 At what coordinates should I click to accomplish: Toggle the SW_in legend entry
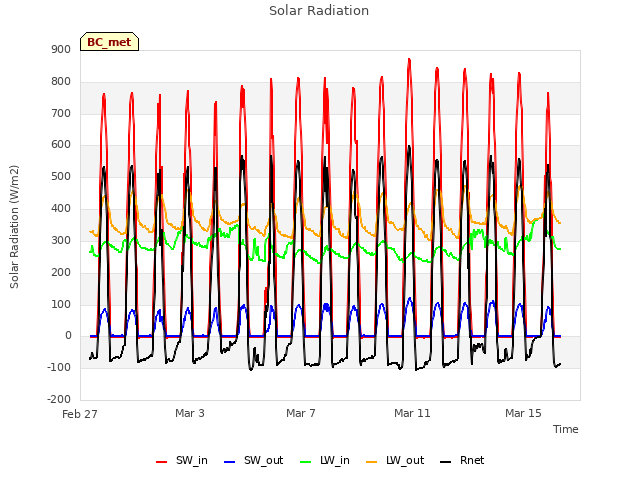coord(182,460)
